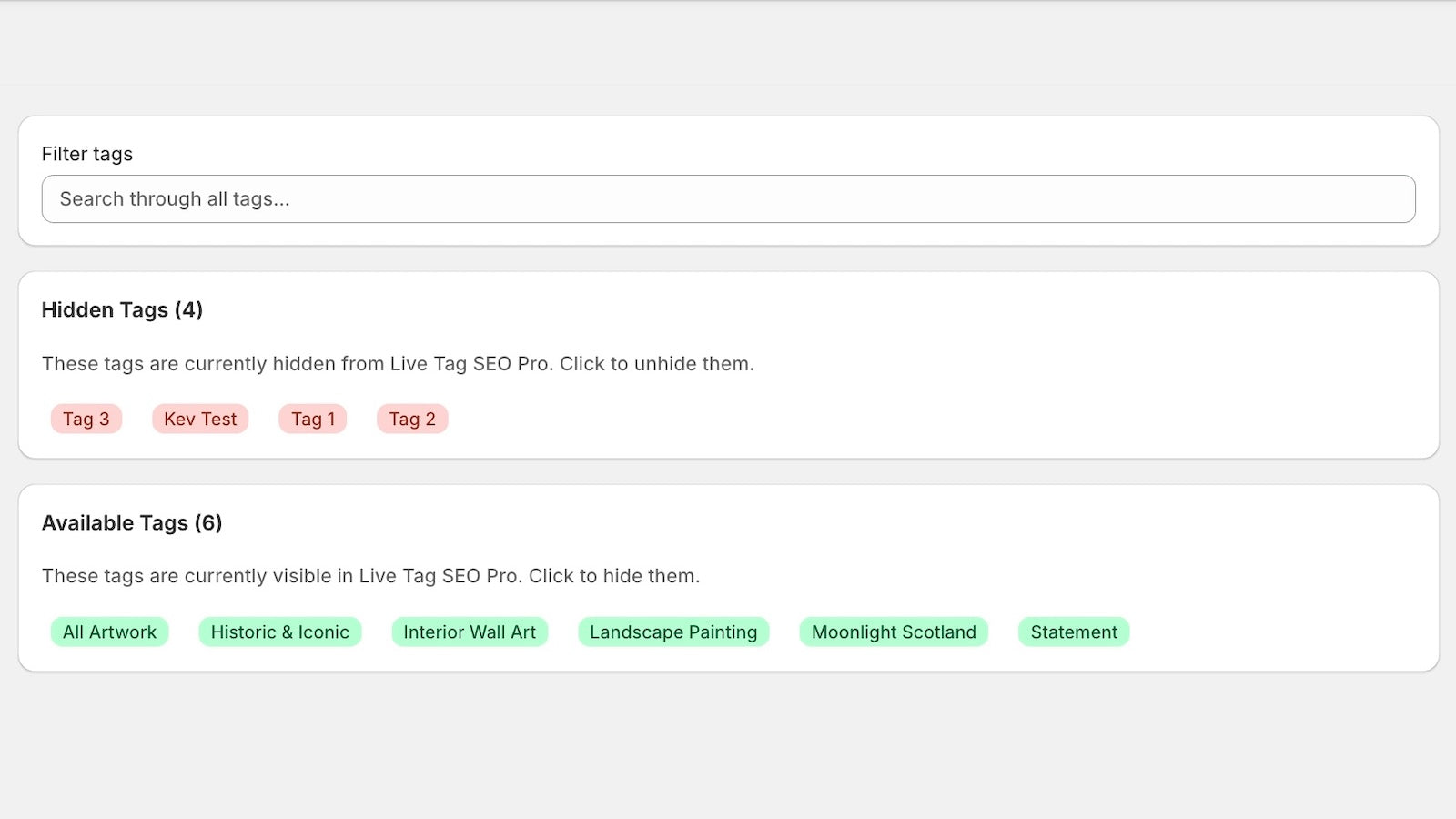This screenshot has width=1456, height=819.
Task: Unhide the 'Tag 1' hidden tag
Action: pyautogui.click(x=313, y=419)
